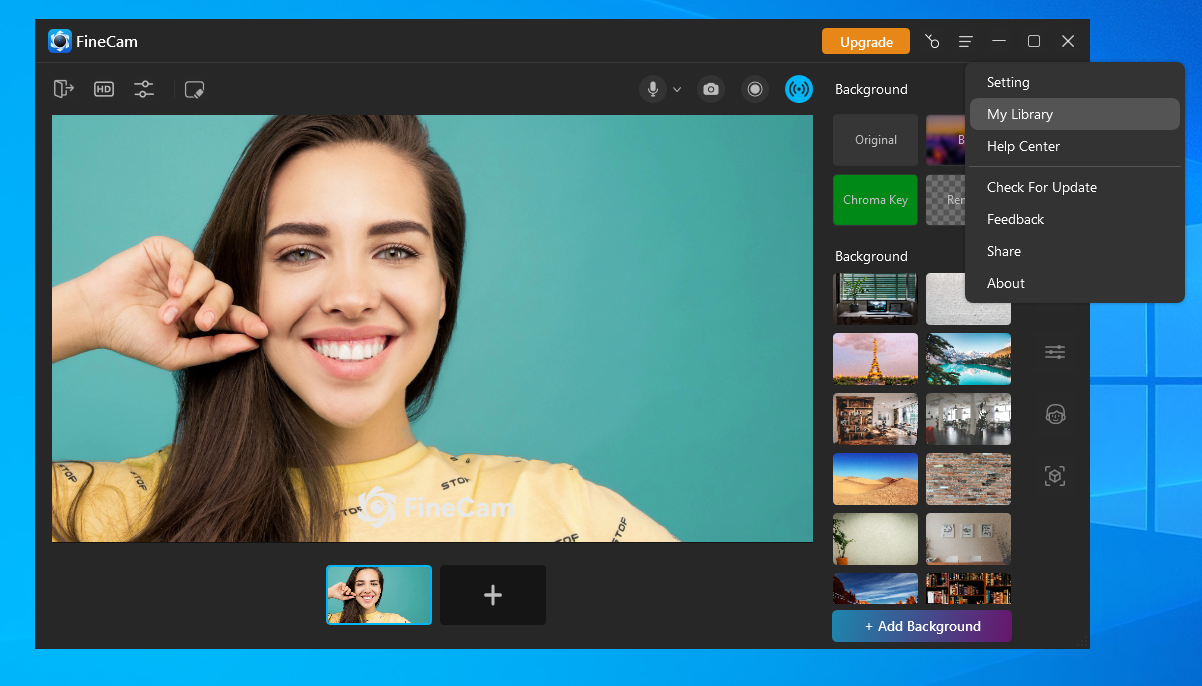Toggle recording with the record button
1202x686 pixels.
[x=755, y=89]
